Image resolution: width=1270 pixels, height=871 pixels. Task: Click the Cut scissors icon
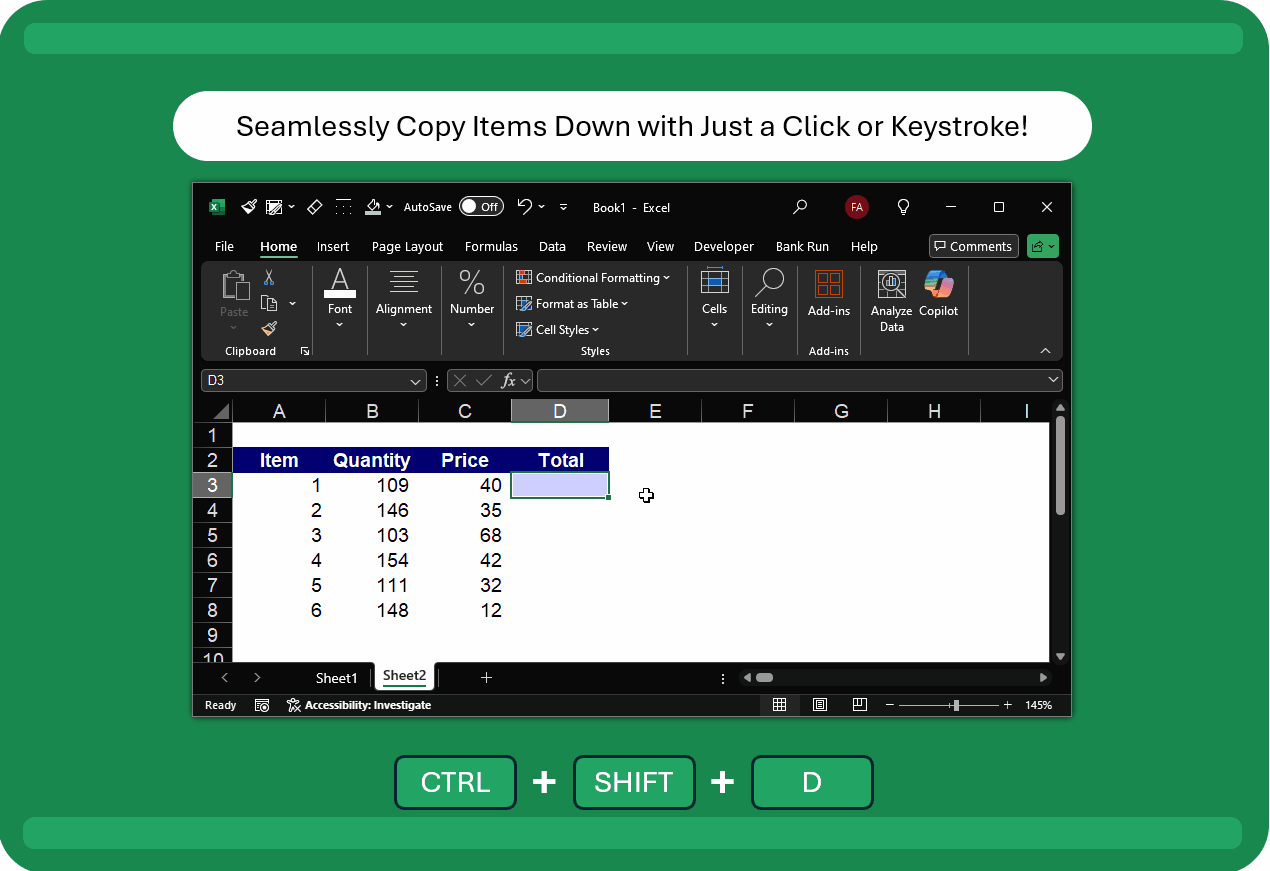point(268,277)
